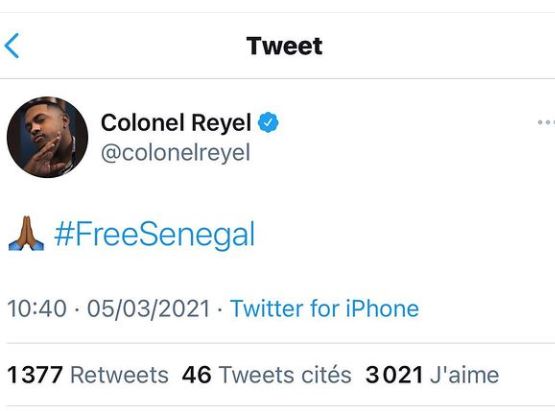Open the @colonelreyel handle
555x411 pixels.
tap(176, 153)
